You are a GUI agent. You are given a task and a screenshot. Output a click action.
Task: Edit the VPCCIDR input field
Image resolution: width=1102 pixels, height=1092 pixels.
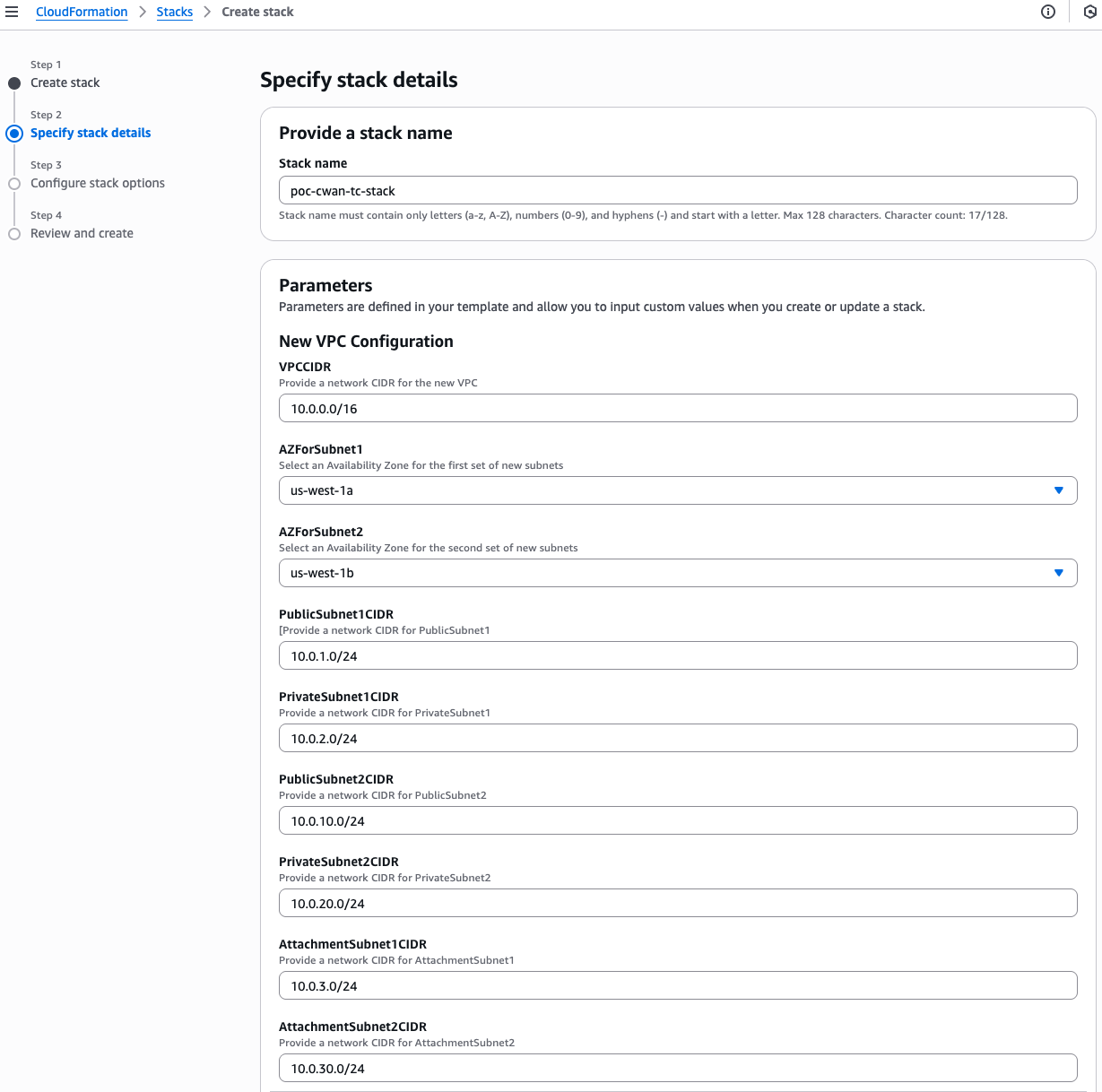point(677,409)
